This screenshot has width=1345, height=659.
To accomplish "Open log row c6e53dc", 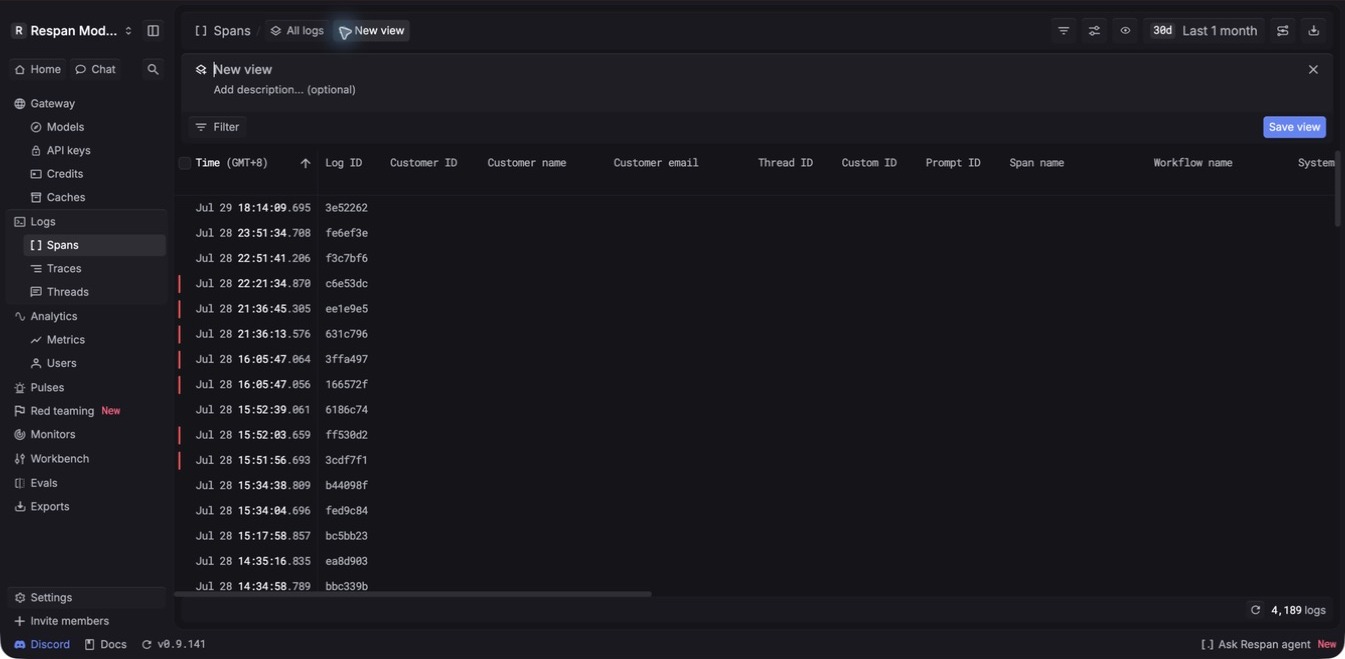I will click(x=755, y=284).
